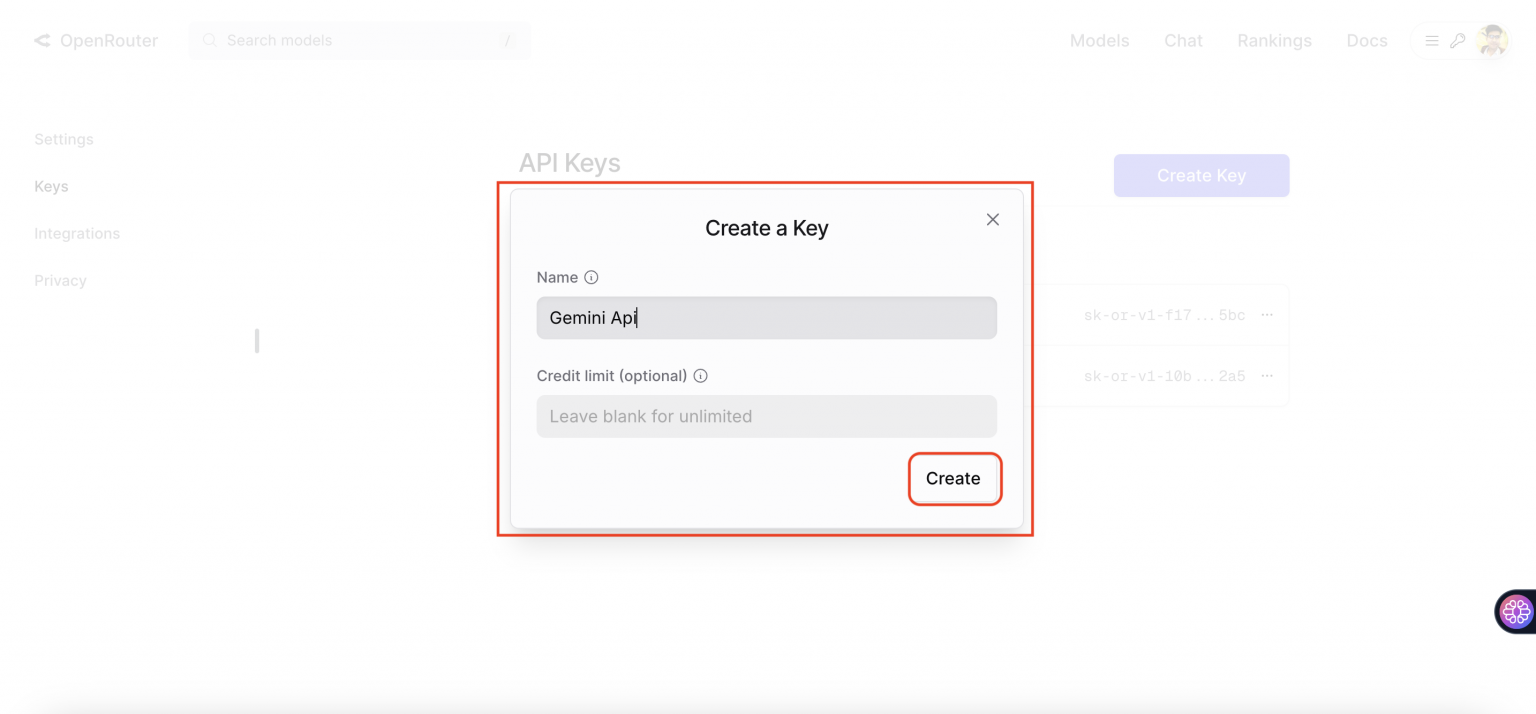Click the Credit limit input field
Viewport: 1536px width, 714px height.
coord(766,416)
